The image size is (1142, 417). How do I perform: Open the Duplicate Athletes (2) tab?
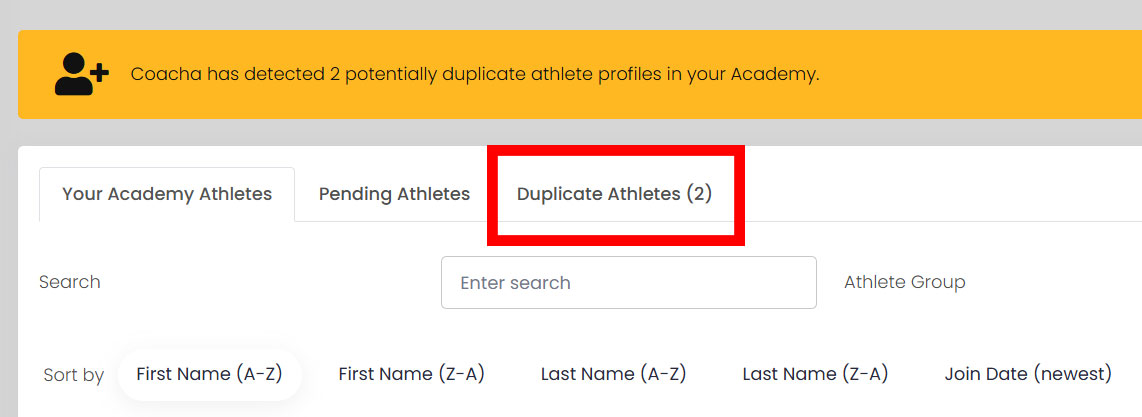[615, 194]
